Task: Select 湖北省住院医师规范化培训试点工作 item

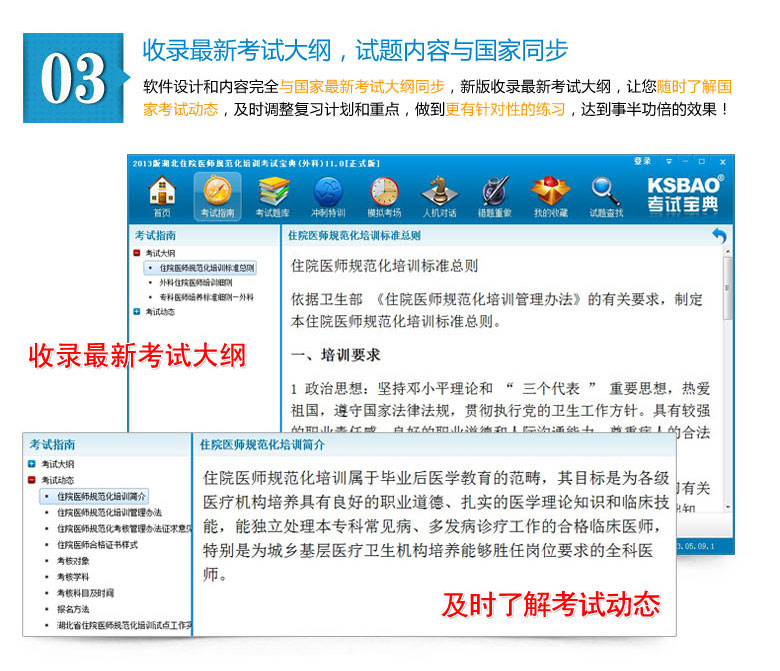Action: coord(124,625)
